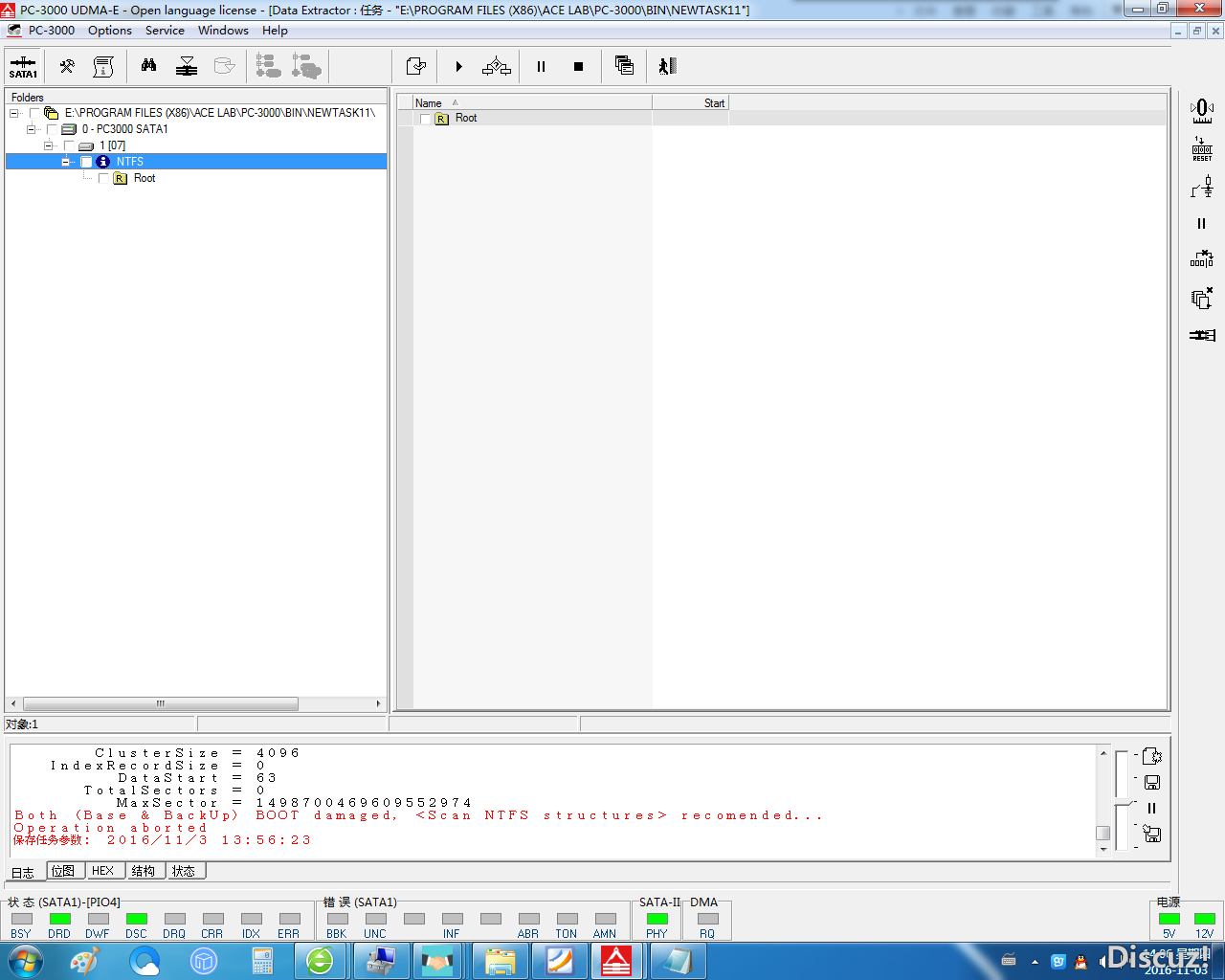Switch to the HEX tab
1225x980 pixels.
click(x=102, y=871)
